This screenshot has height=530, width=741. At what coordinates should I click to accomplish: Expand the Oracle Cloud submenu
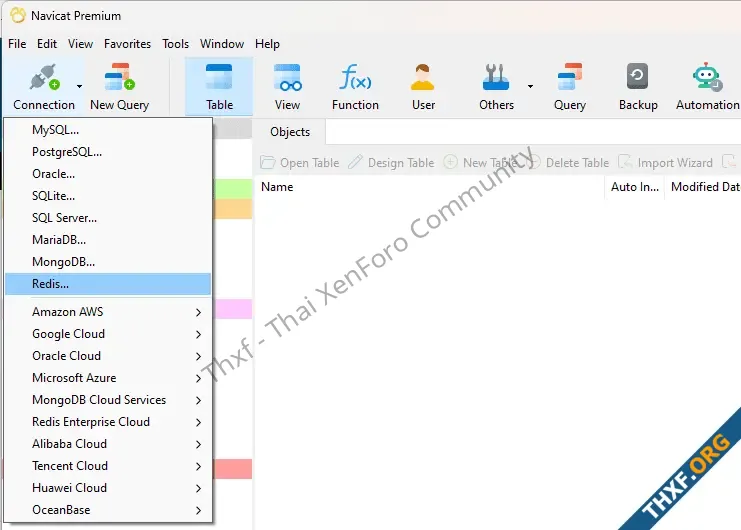108,356
